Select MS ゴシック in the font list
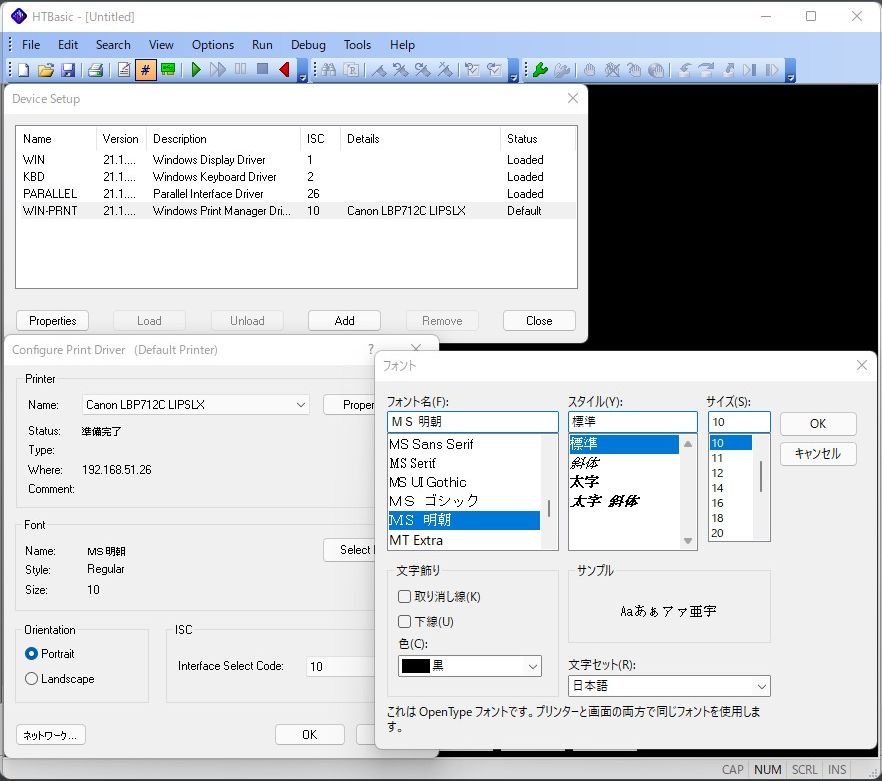This screenshot has height=781, width=882. [x=434, y=501]
